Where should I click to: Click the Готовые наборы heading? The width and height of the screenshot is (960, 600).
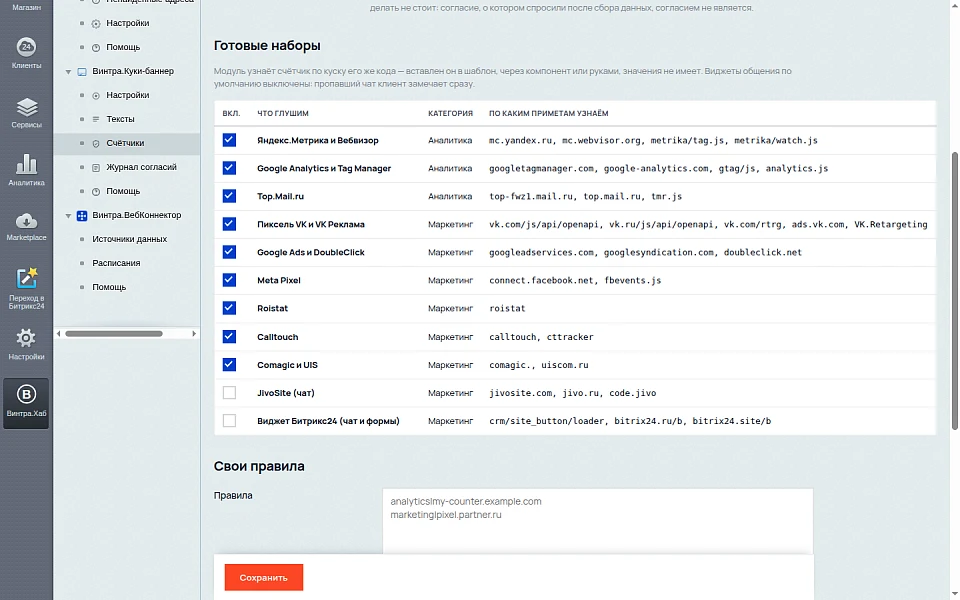[267, 45]
